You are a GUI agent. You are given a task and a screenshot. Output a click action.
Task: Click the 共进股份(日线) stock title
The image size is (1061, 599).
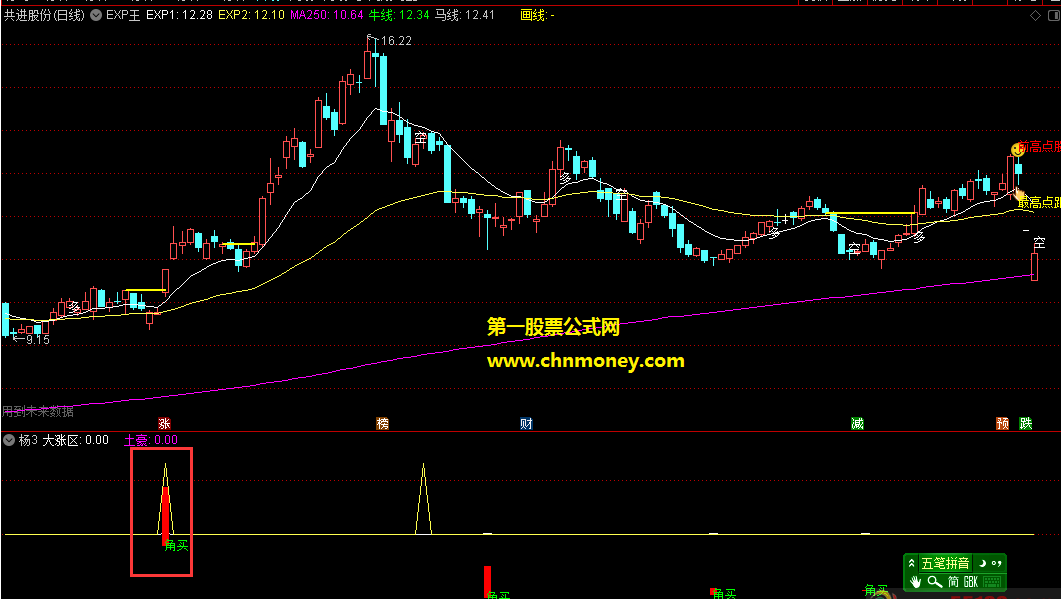(45, 15)
